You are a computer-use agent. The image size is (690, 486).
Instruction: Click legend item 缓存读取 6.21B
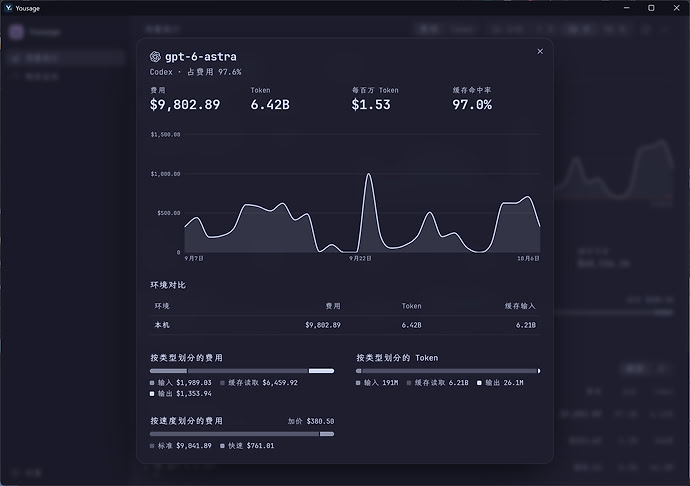[x=437, y=383]
